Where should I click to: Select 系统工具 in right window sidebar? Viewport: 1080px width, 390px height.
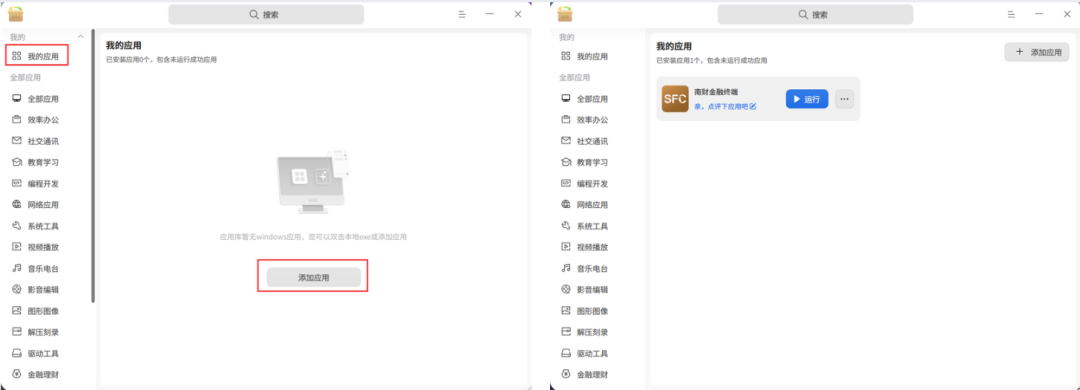pos(585,226)
